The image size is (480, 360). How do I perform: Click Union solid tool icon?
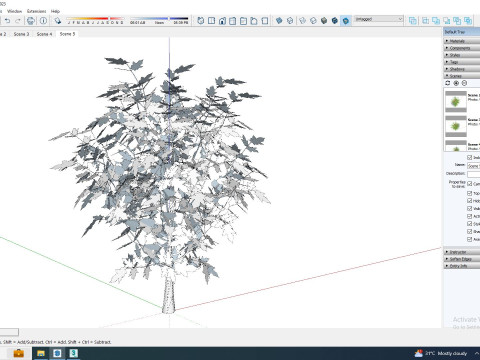click(x=436, y=21)
